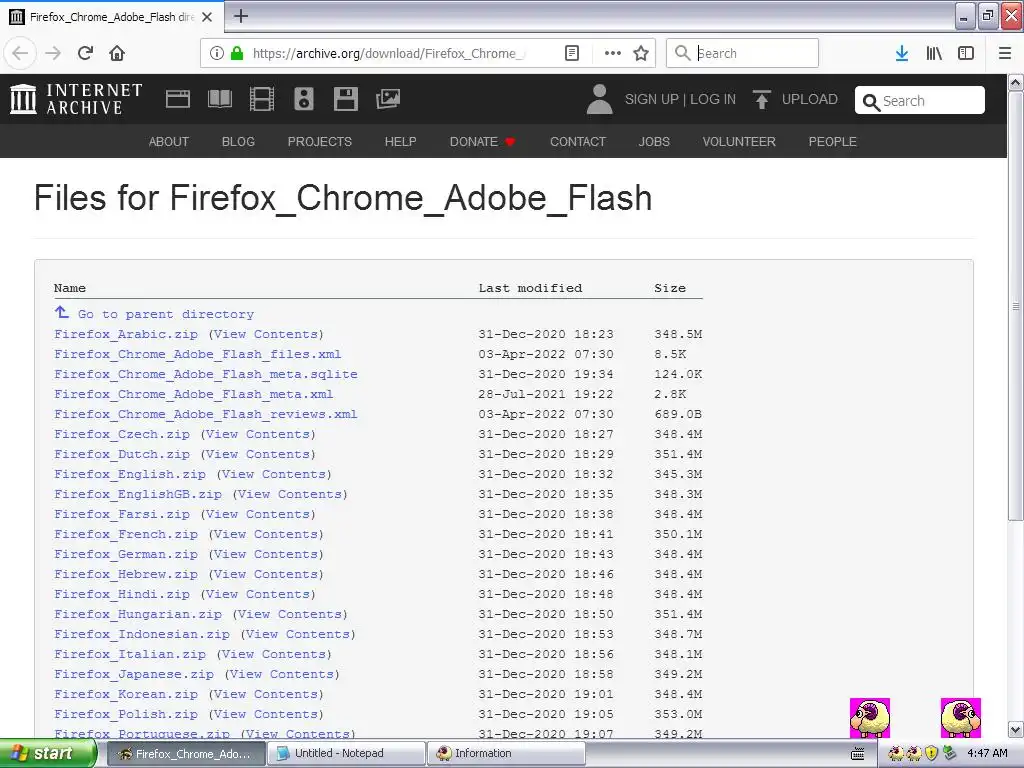The width and height of the screenshot is (1024, 768).
Task: Open the Internet Archive video film icon
Action: point(261,99)
